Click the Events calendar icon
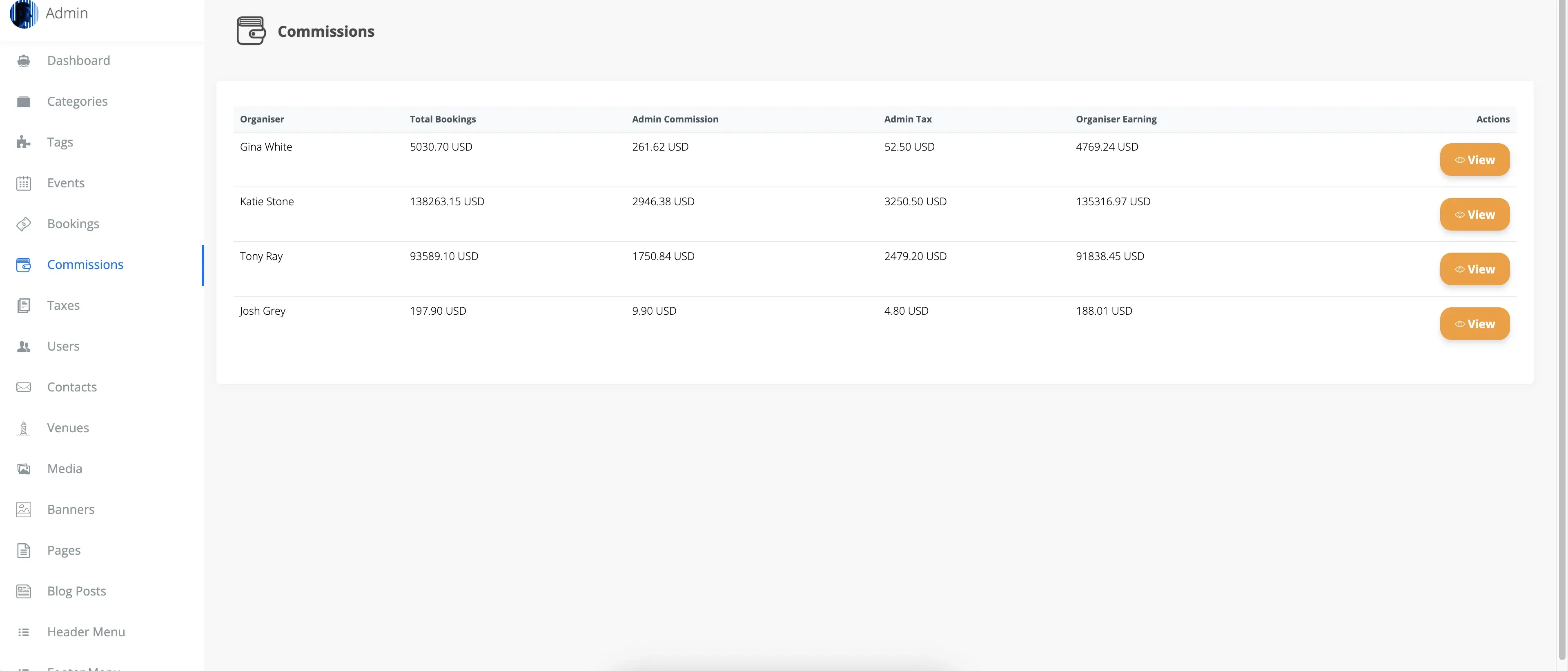 (x=23, y=182)
